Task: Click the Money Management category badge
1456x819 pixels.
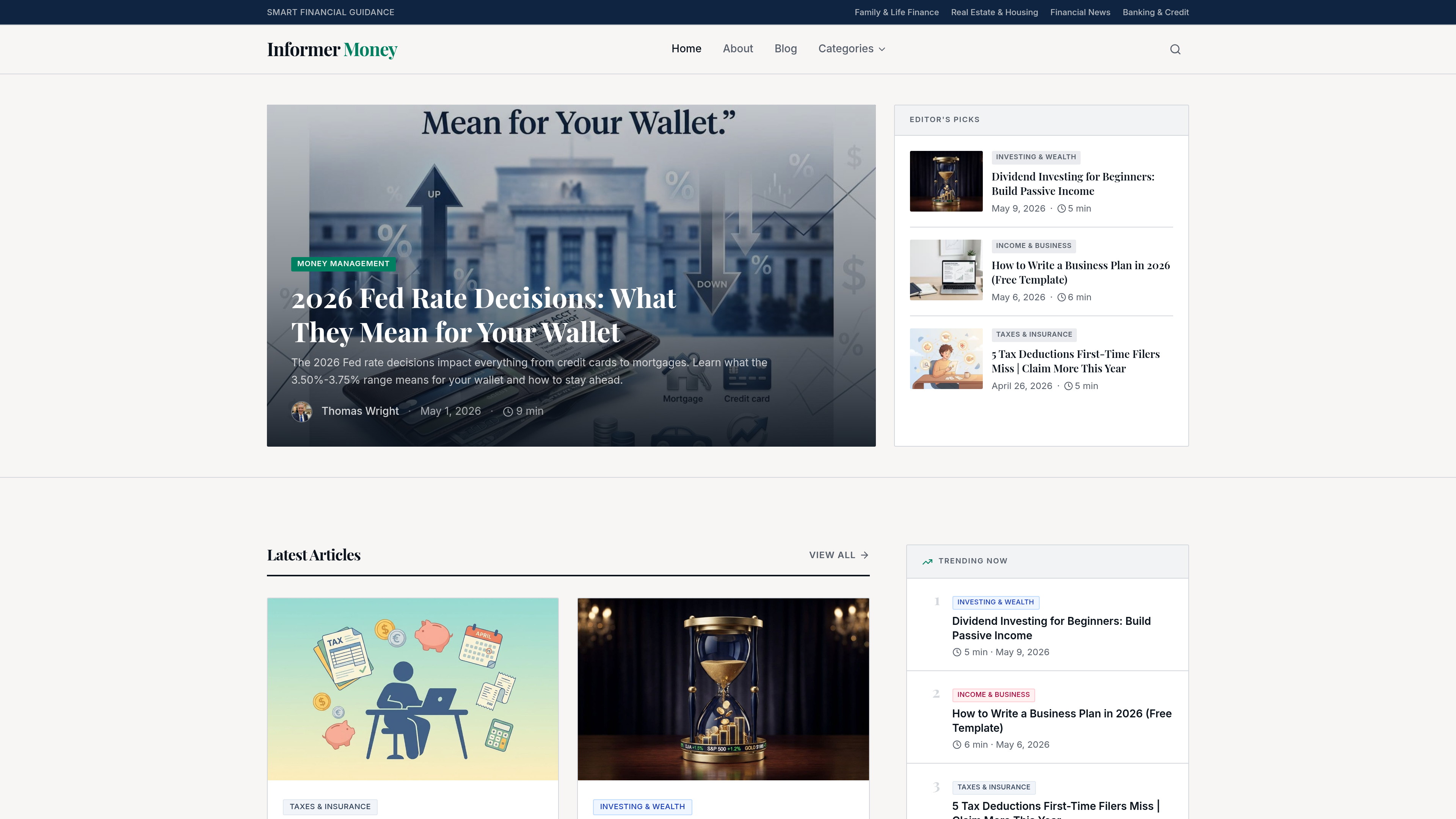Action: click(343, 264)
